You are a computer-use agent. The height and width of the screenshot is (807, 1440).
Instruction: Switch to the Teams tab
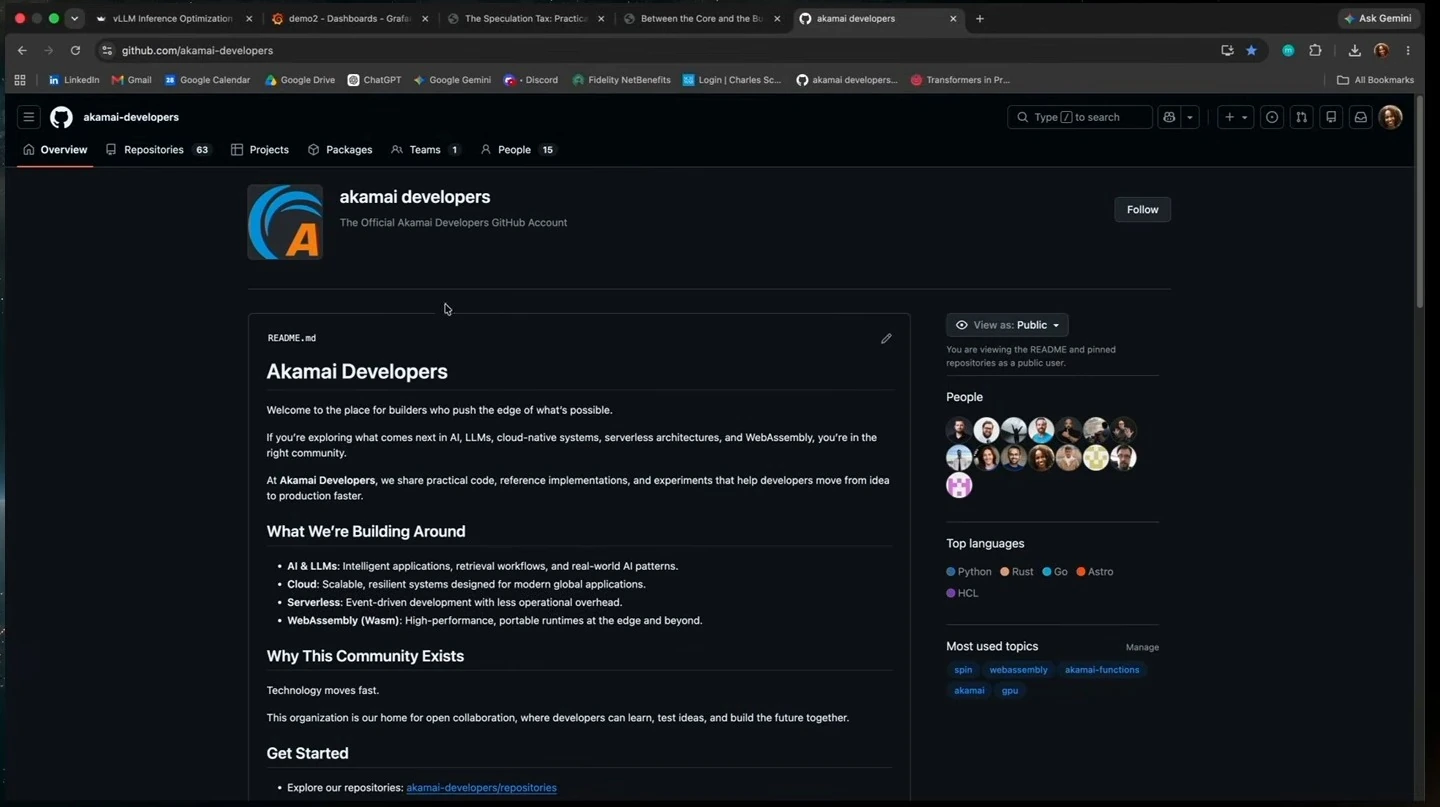point(425,150)
